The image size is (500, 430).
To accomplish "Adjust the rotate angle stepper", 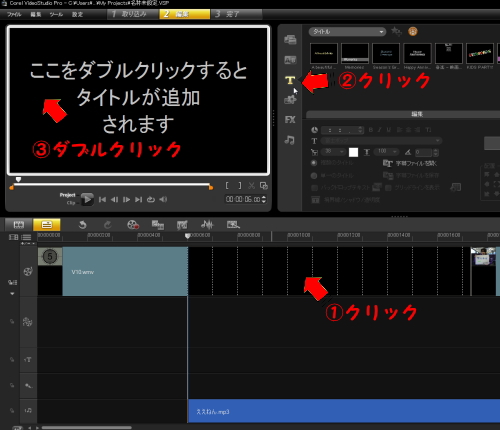I will click(436, 152).
